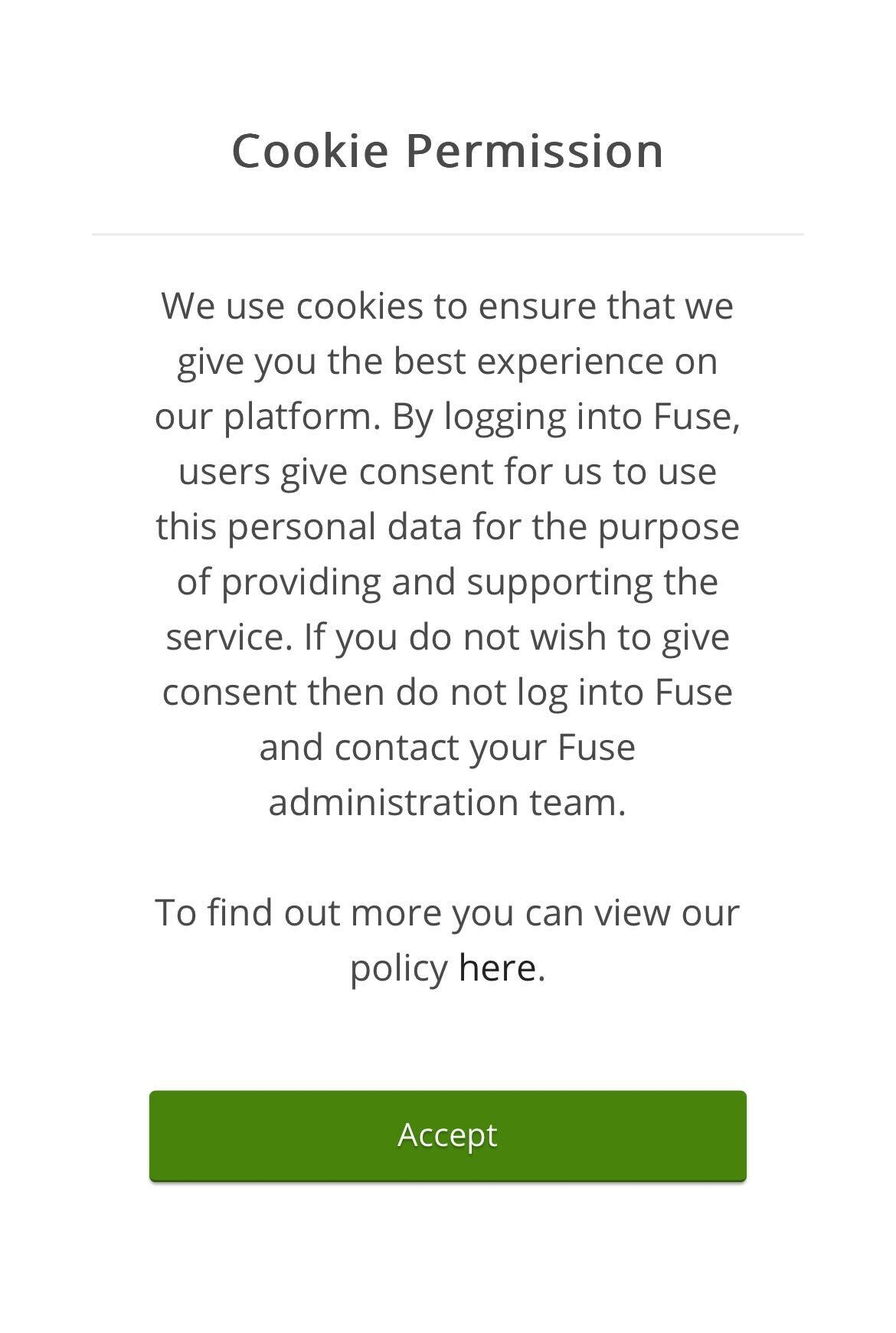Click the divider line under the heading

point(447,234)
